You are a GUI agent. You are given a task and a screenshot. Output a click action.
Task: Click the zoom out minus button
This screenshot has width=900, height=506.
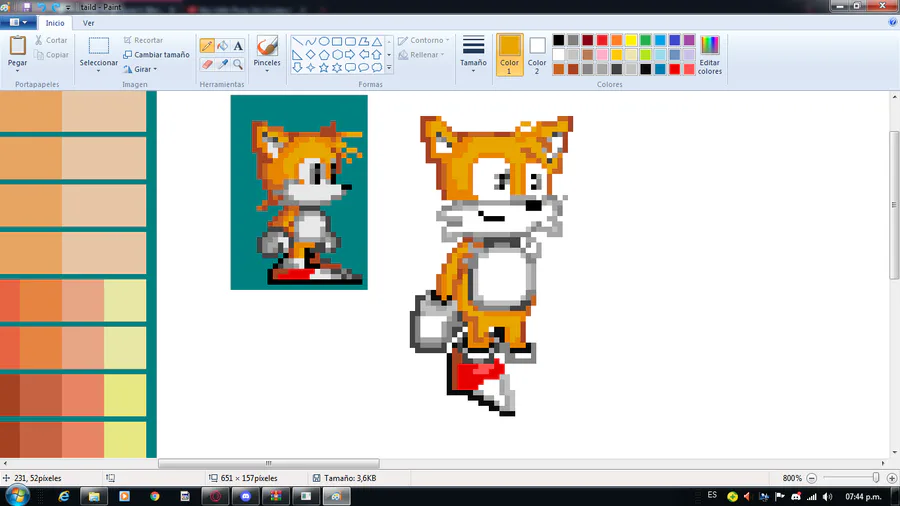click(812, 478)
